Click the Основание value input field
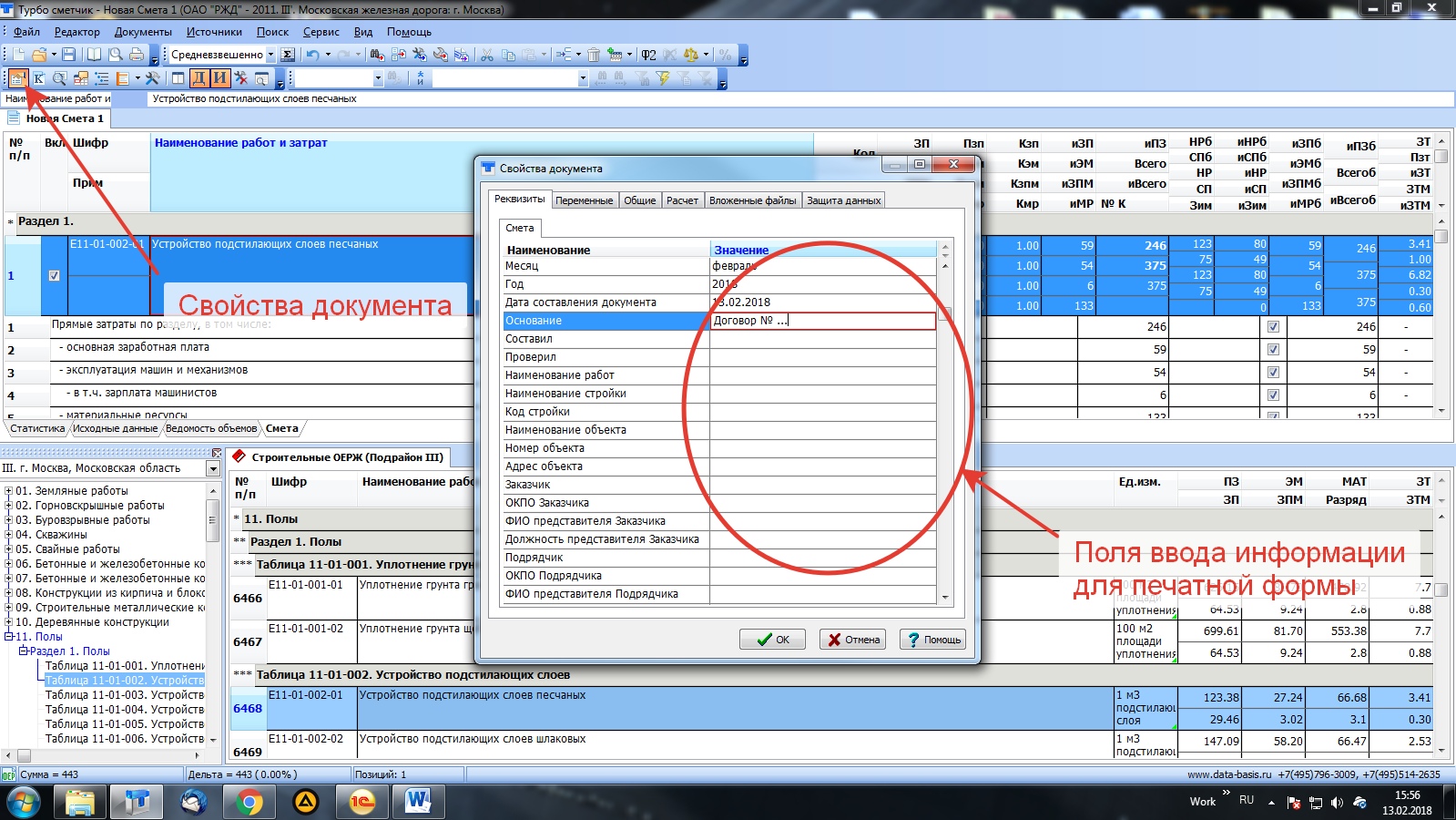The height and width of the screenshot is (820, 1456). tap(823, 321)
